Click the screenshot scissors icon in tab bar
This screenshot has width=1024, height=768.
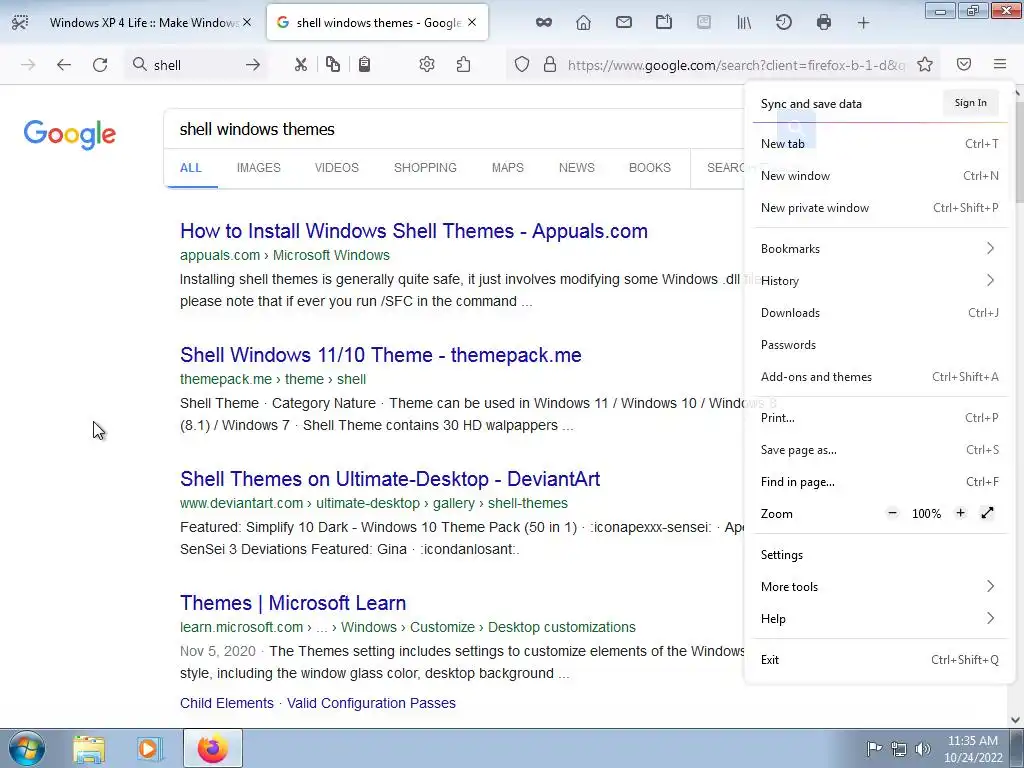point(20,23)
